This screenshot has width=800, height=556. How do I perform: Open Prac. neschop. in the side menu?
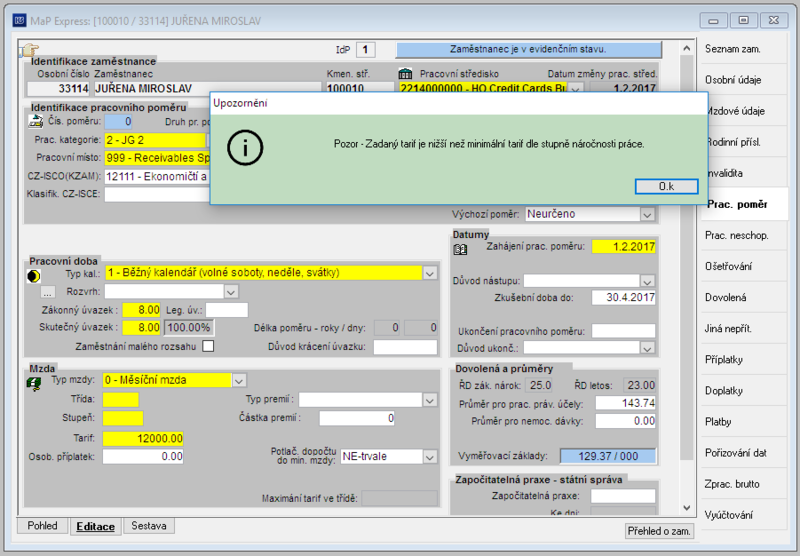744,236
